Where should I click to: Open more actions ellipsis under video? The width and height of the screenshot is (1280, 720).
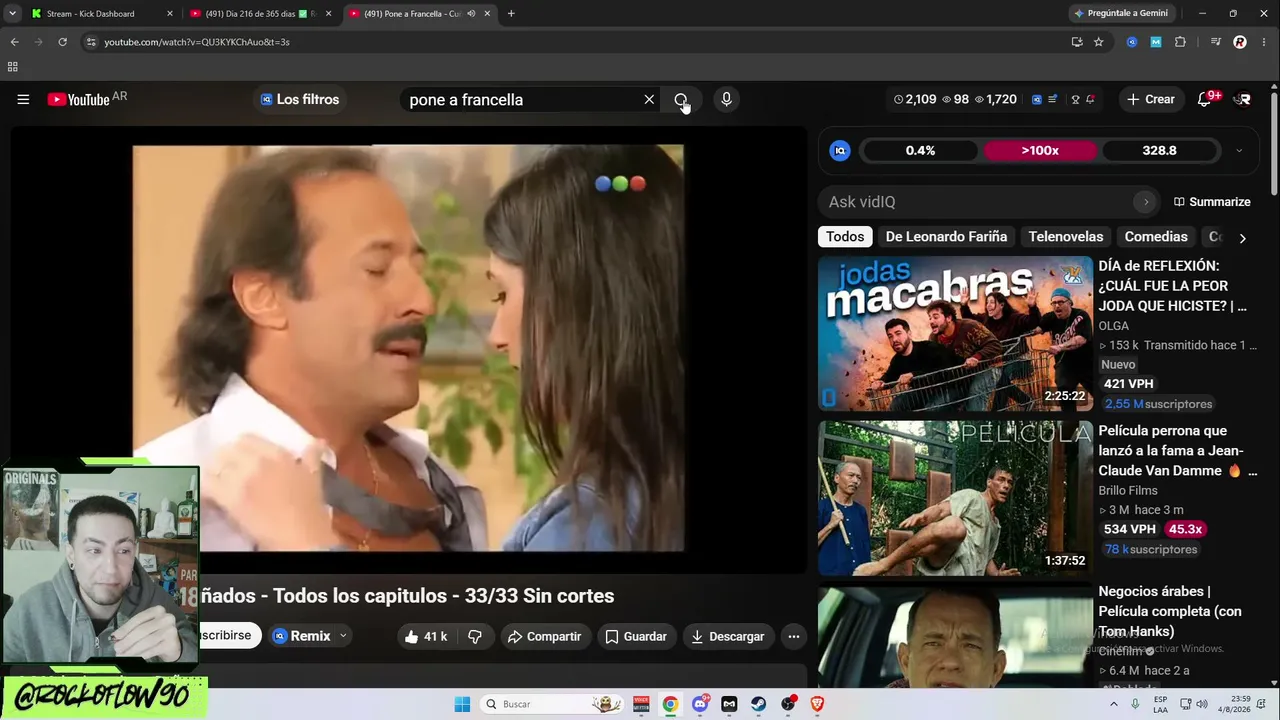click(x=793, y=636)
